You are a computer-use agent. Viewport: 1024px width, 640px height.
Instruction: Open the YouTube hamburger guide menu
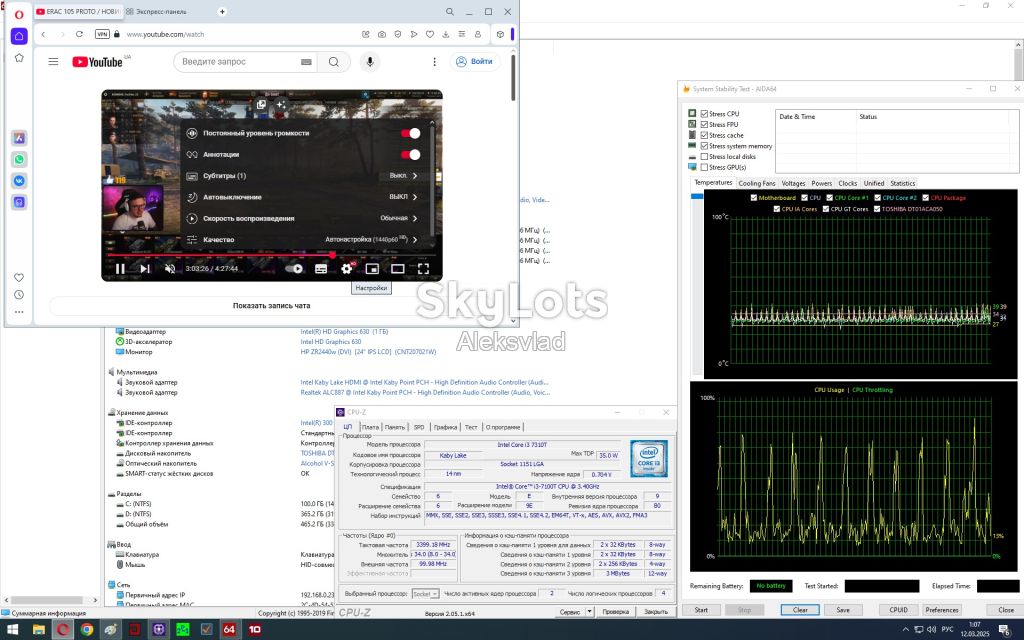[x=54, y=61]
